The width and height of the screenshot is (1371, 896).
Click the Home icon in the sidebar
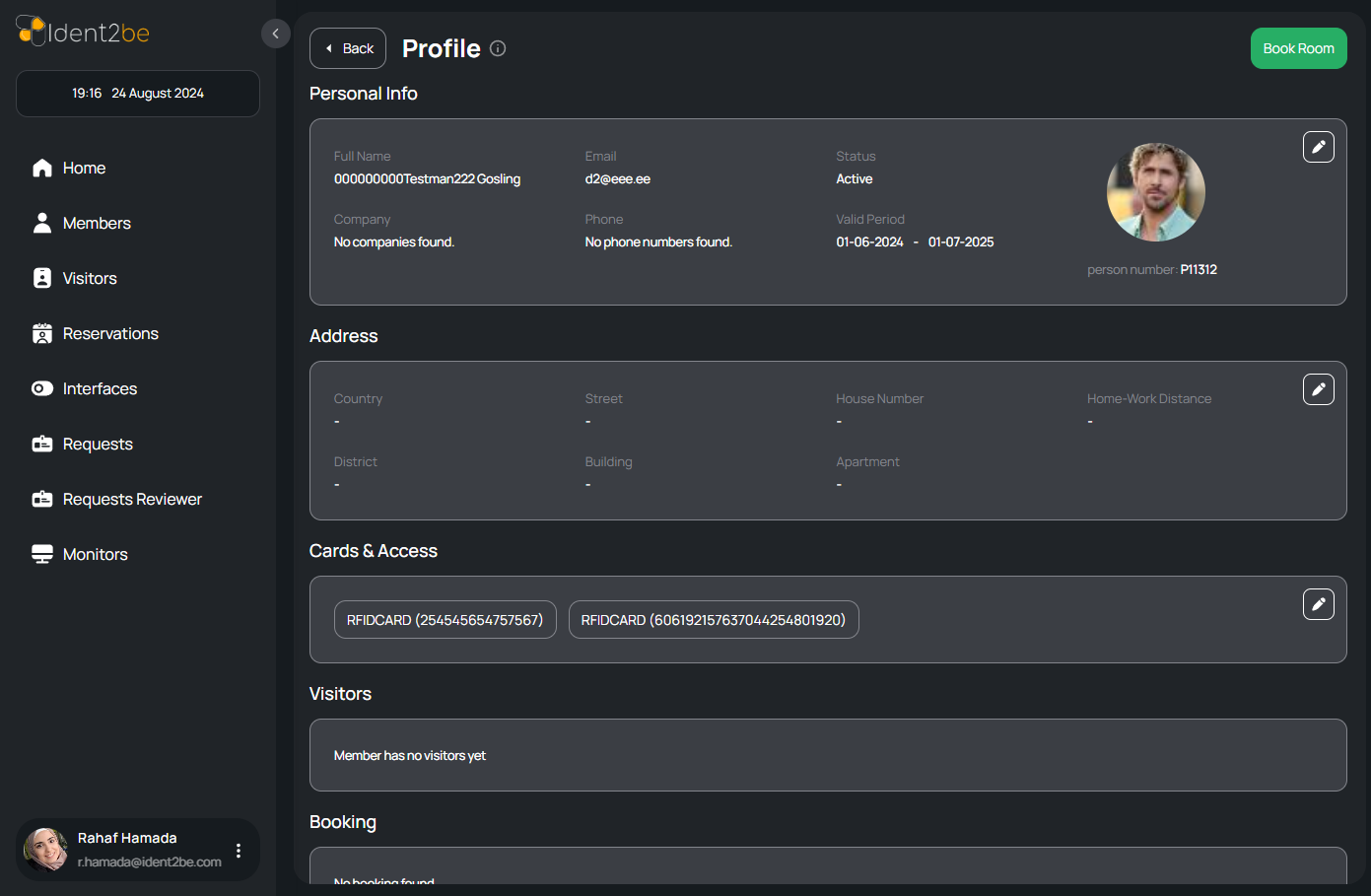[42, 168]
